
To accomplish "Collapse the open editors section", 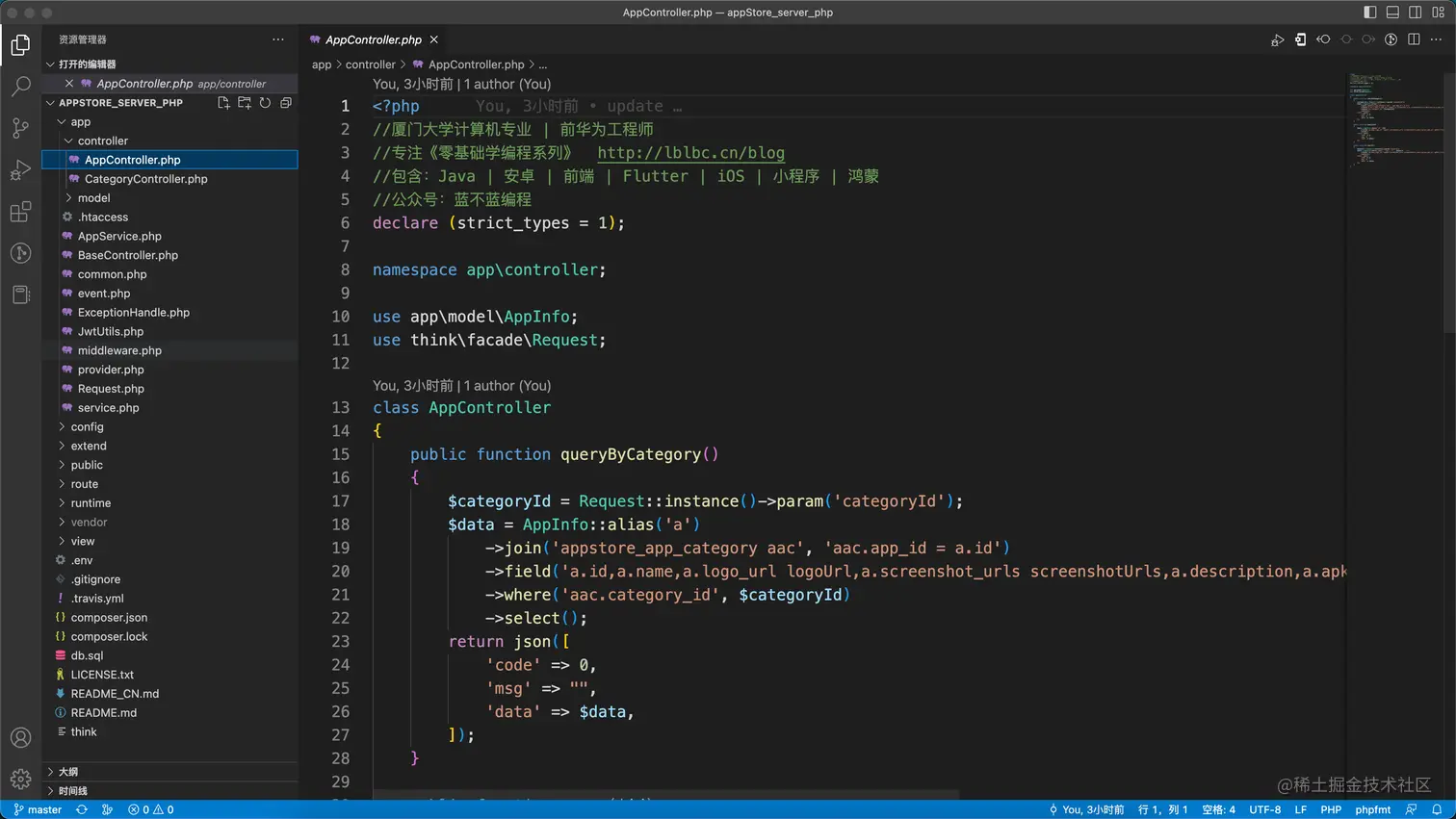I will coord(50,64).
